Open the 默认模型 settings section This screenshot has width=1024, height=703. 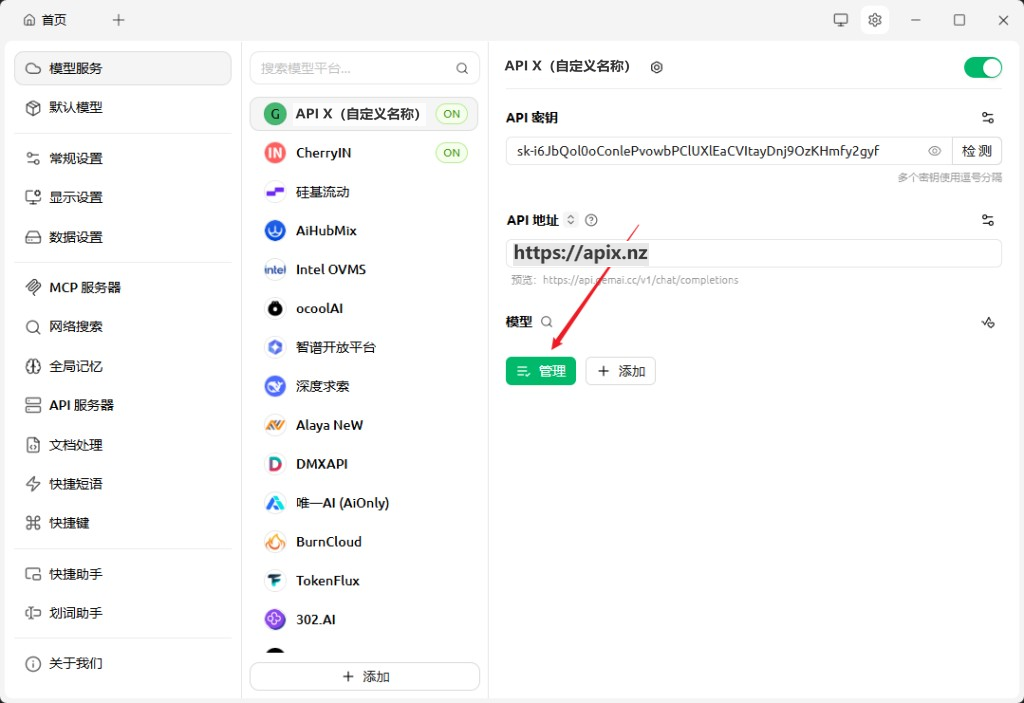[123, 107]
